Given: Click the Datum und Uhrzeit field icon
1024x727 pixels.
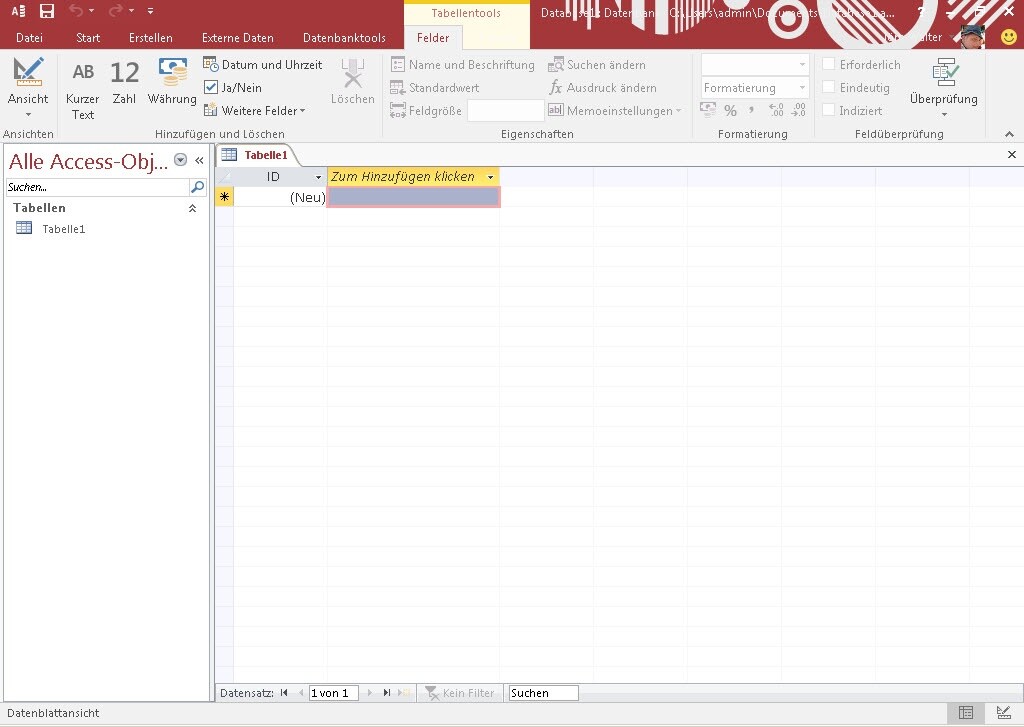Looking at the screenshot, I should 211,64.
